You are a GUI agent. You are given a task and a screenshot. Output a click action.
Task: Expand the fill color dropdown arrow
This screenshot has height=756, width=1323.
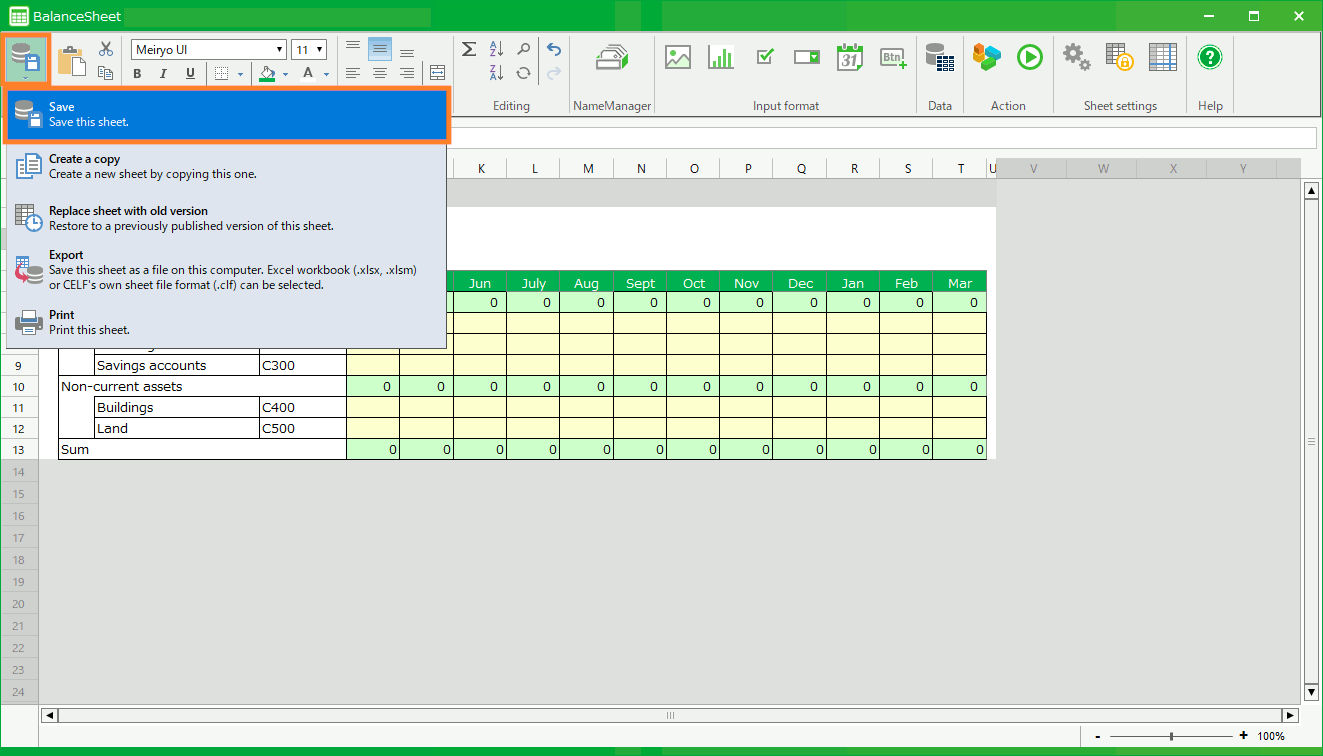(285, 74)
